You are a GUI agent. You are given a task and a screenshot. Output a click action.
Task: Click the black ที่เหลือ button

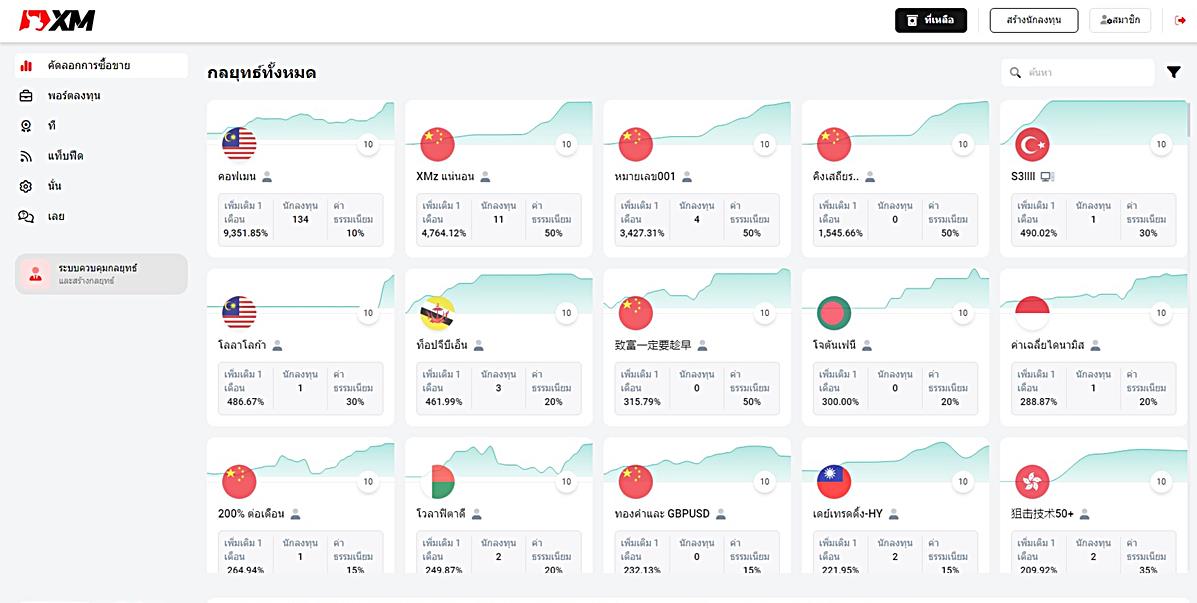[x=930, y=20]
